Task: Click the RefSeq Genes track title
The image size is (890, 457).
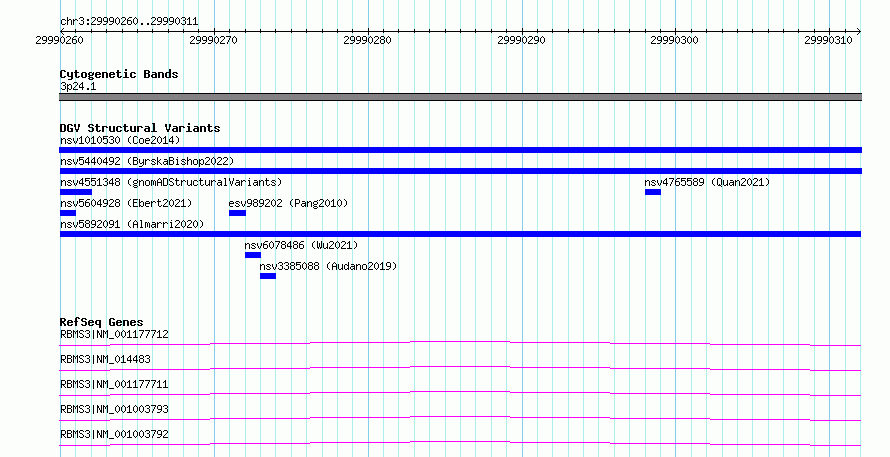Action: tap(101, 322)
